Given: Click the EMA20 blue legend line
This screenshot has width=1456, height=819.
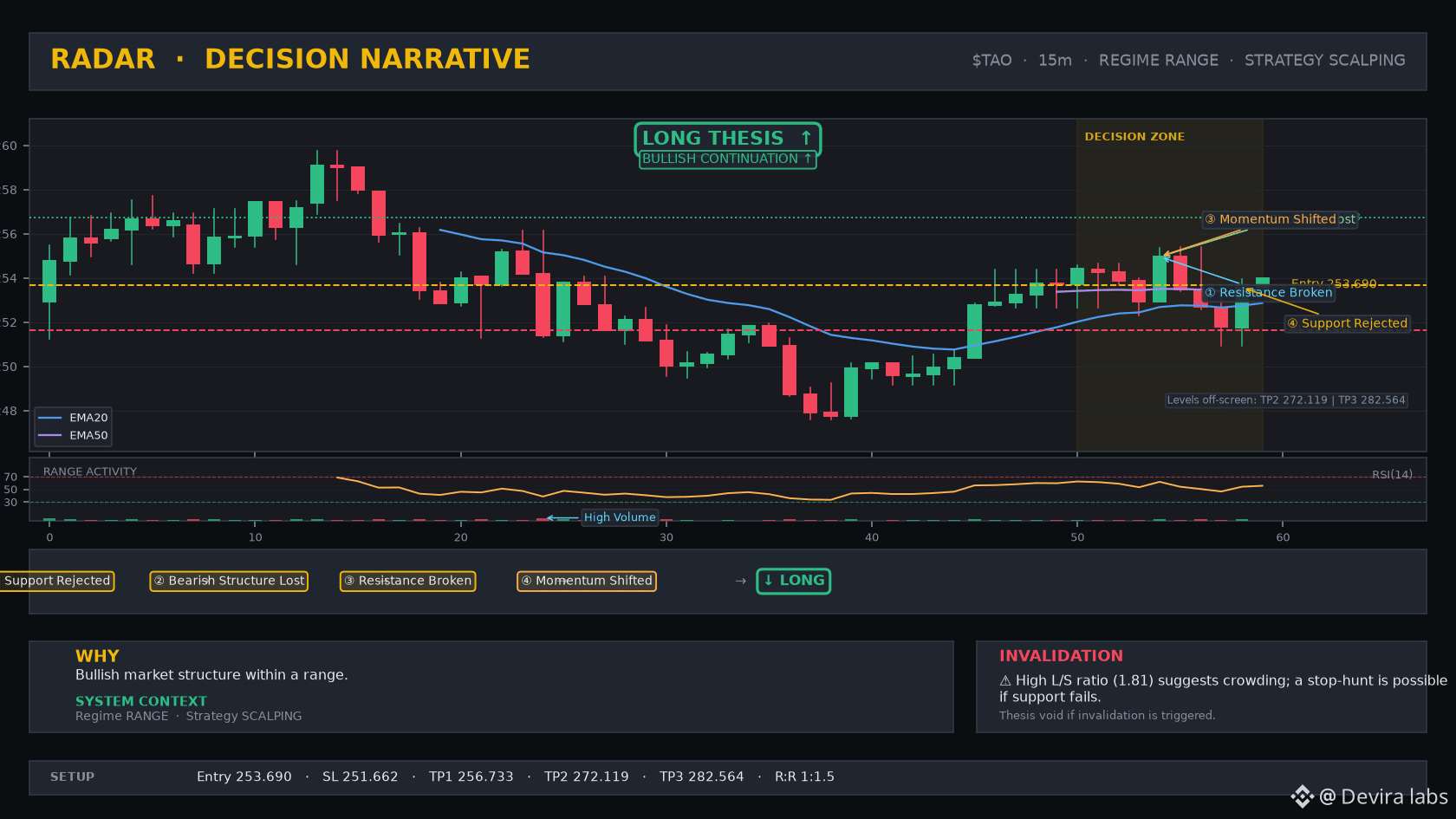Looking at the screenshot, I should coord(49,418).
